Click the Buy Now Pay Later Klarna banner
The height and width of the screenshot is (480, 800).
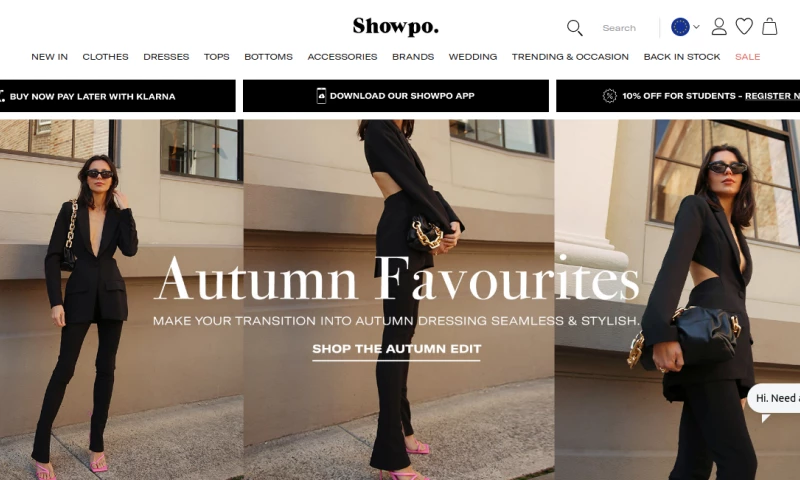coord(118,96)
